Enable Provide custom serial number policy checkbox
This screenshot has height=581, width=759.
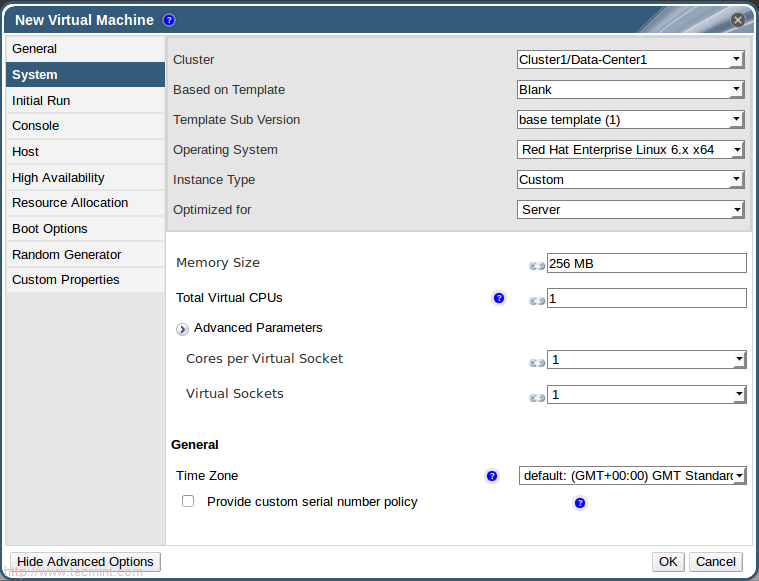click(x=188, y=502)
